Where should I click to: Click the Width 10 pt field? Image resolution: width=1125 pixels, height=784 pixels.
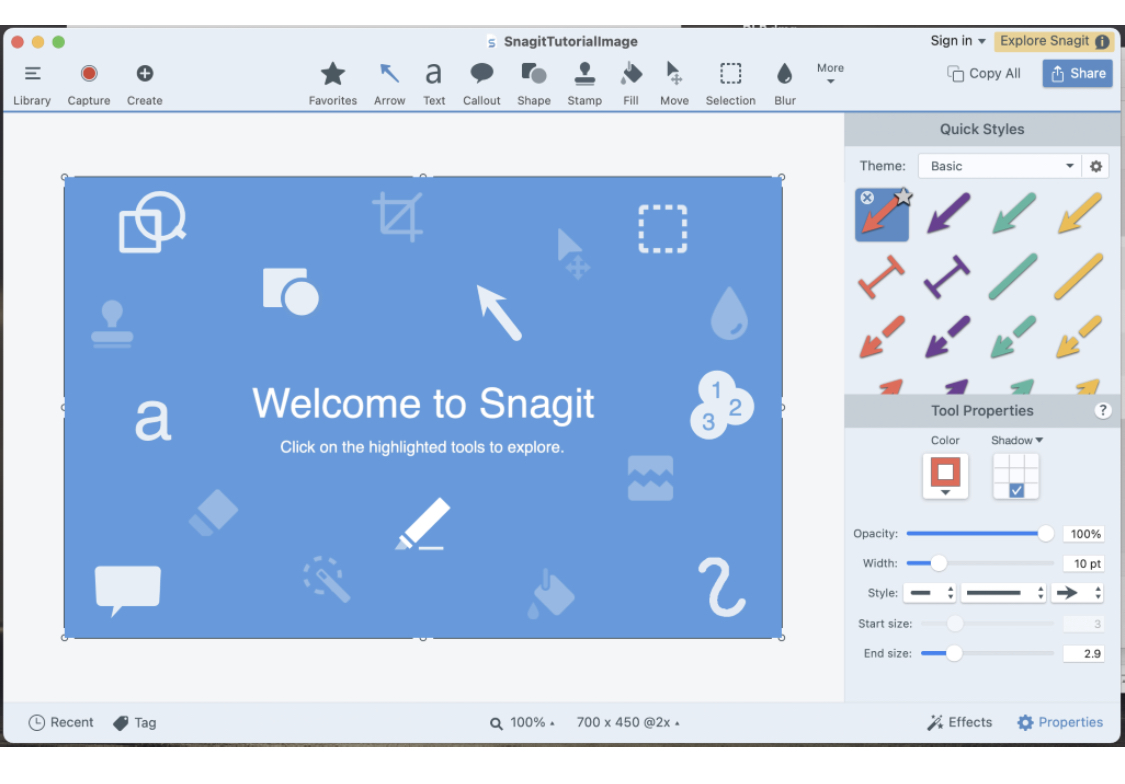1083,564
